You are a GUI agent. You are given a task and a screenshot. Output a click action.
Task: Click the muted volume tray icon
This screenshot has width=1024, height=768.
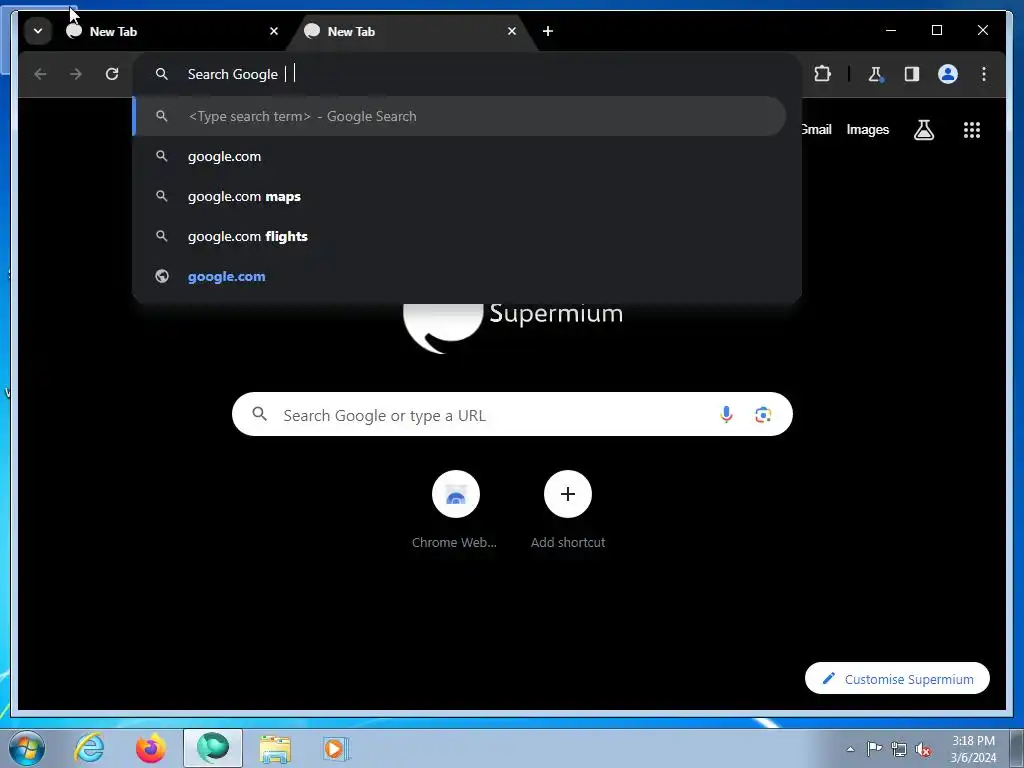(923, 749)
